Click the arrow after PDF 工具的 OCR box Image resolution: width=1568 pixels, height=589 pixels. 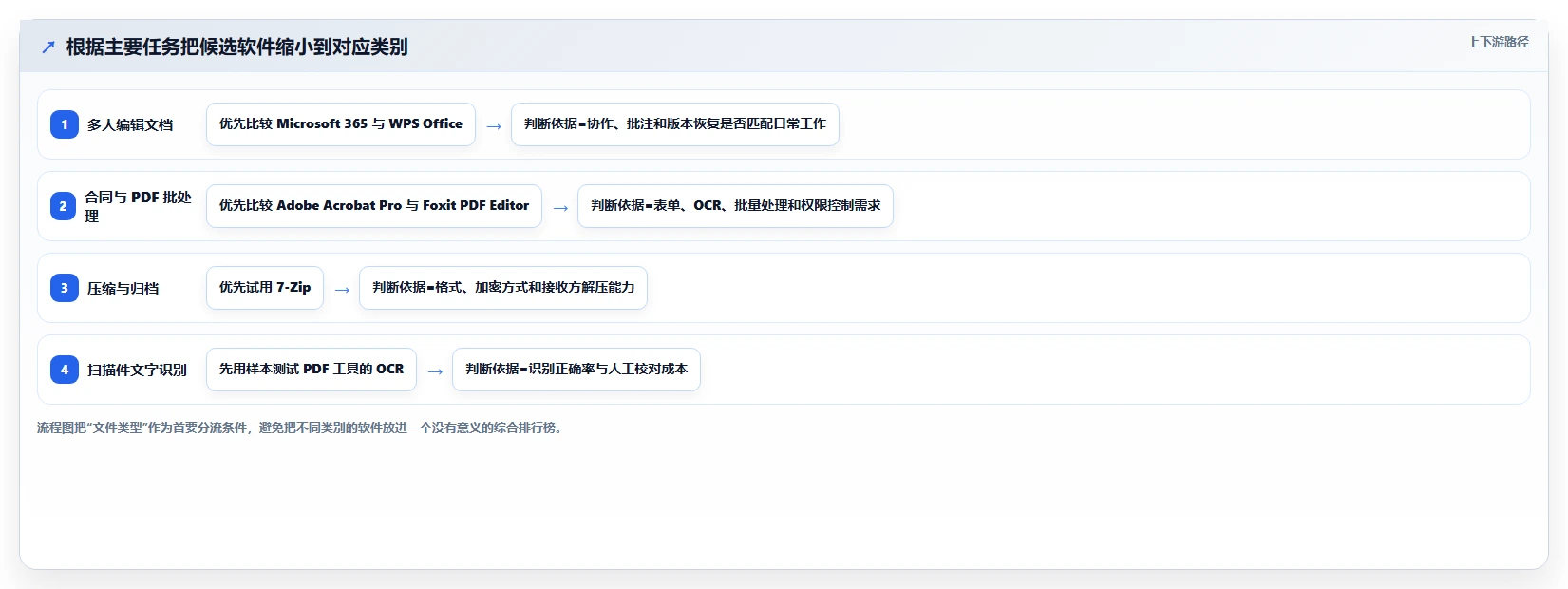(435, 370)
